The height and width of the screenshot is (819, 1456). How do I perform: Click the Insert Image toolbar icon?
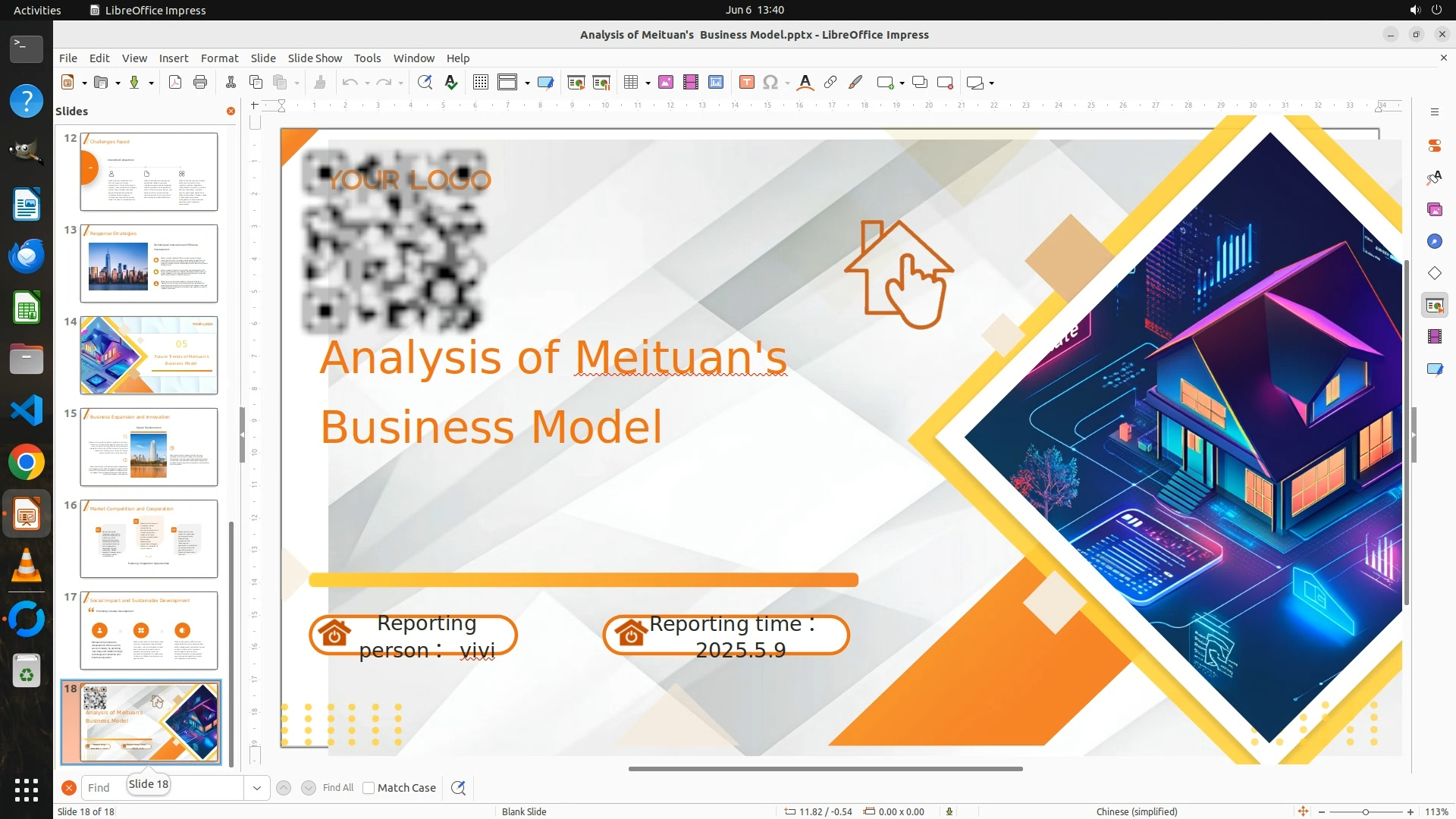click(x=666, y=83)
